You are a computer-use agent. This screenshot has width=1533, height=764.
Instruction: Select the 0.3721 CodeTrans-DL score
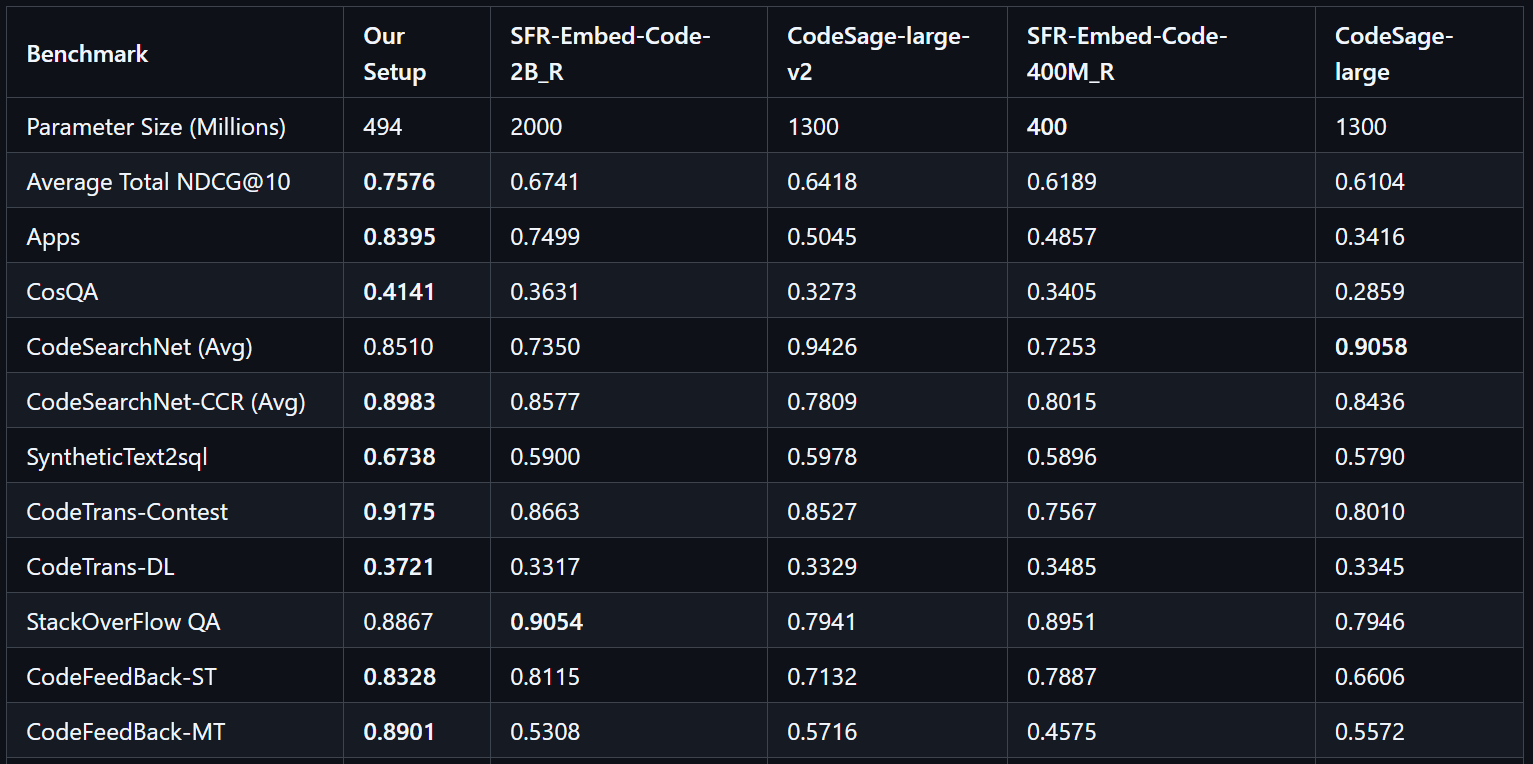click(x=399, y=567)
